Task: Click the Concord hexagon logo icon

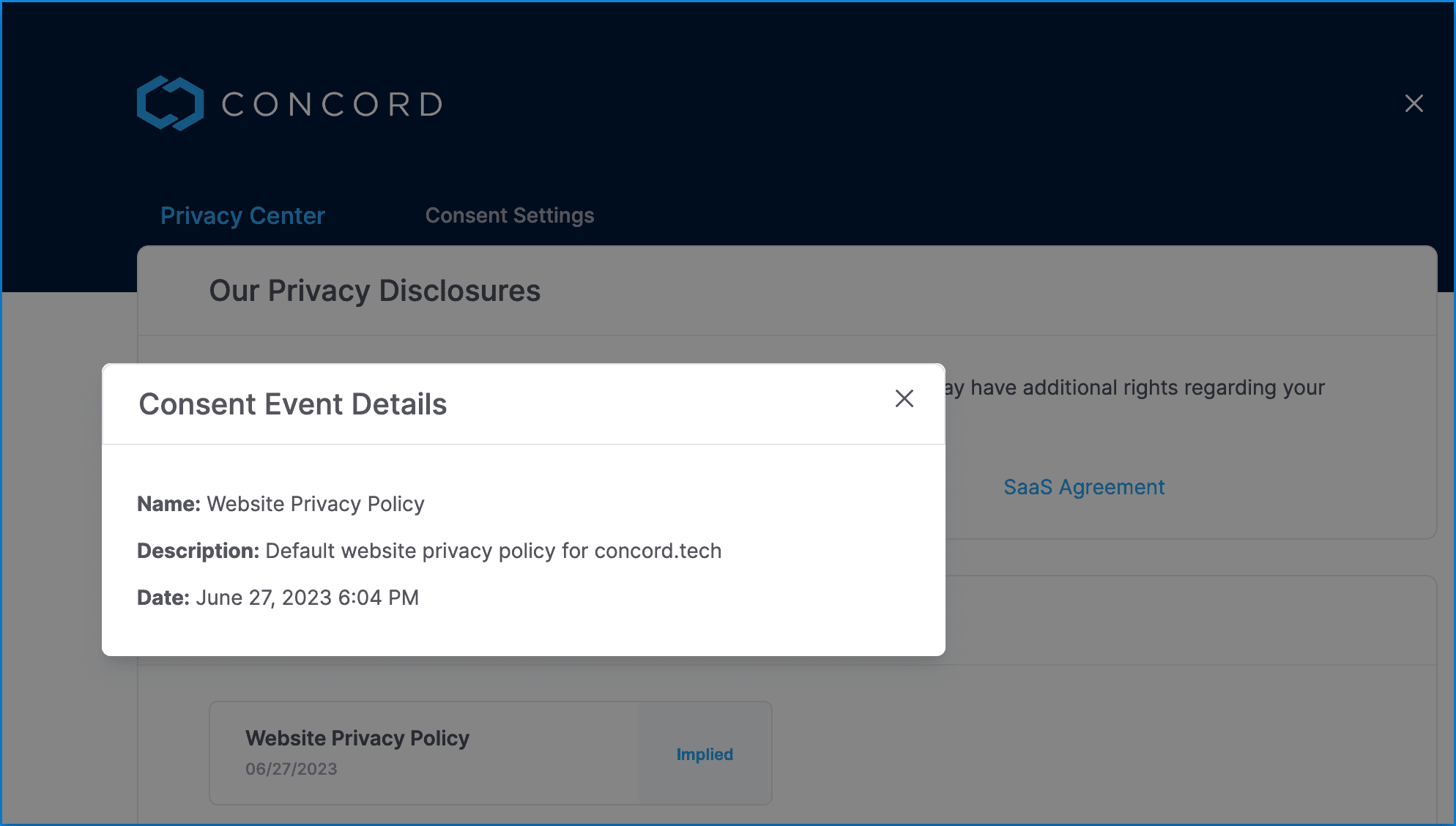Action: tap(170, 103)
